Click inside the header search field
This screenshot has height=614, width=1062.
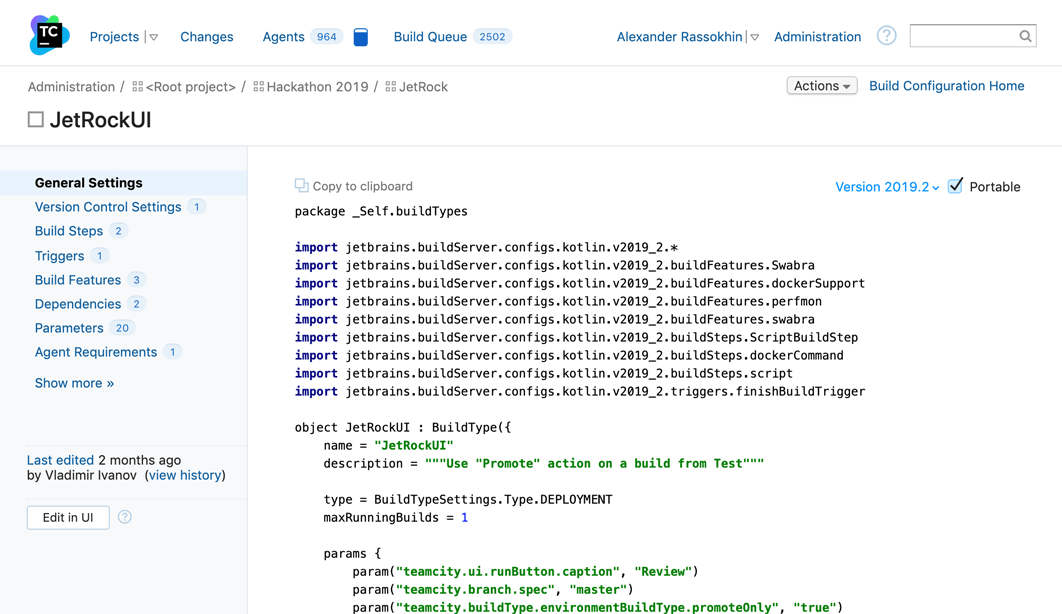(x=963, y=37)
